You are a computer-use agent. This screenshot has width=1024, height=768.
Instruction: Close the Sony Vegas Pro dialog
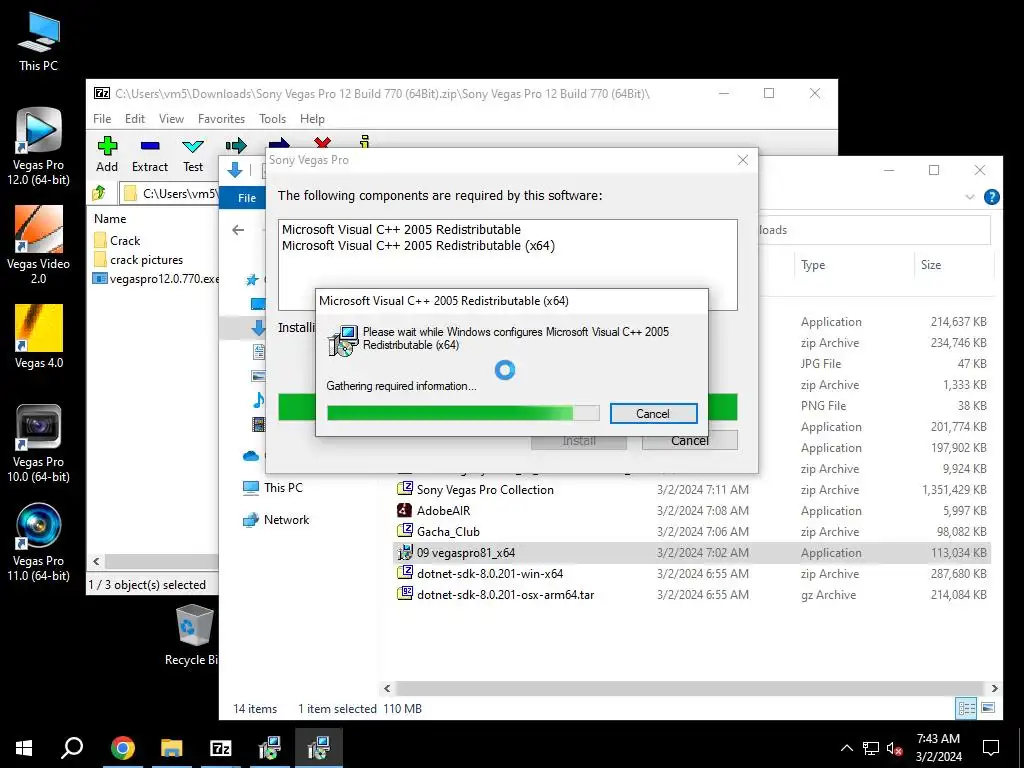pos(743,160)
